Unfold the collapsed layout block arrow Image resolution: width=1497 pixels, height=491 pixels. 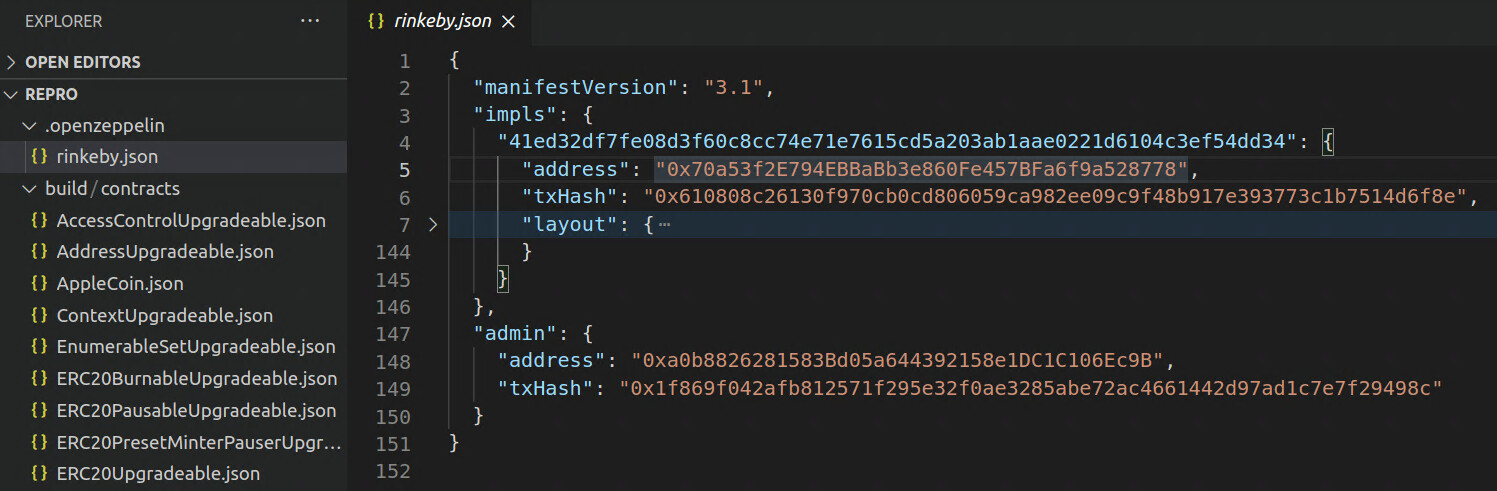coord(433,225)
